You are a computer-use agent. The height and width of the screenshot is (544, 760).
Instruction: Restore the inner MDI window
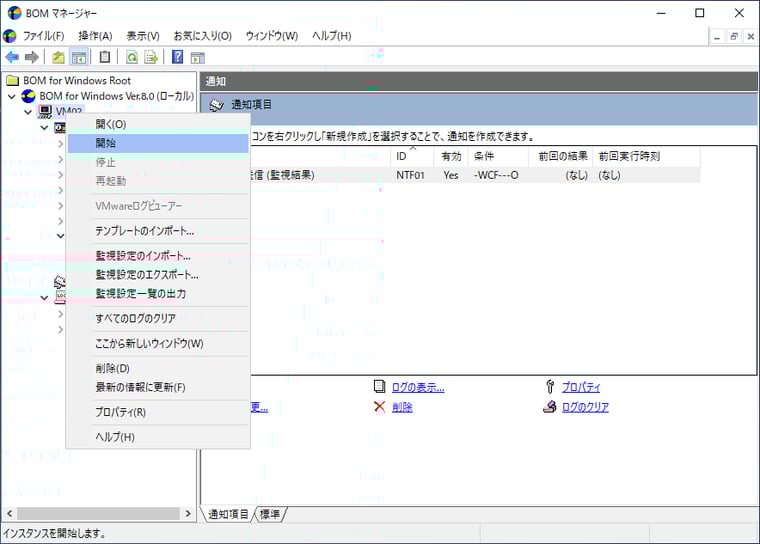(x=734, y=36)
